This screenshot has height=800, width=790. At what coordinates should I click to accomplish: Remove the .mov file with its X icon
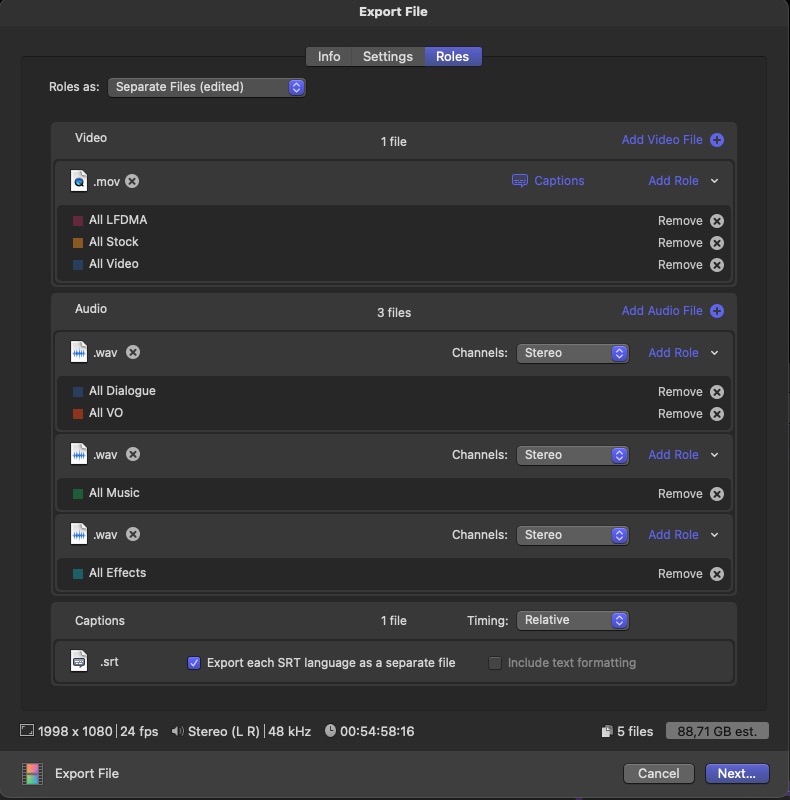coord(132,181)
